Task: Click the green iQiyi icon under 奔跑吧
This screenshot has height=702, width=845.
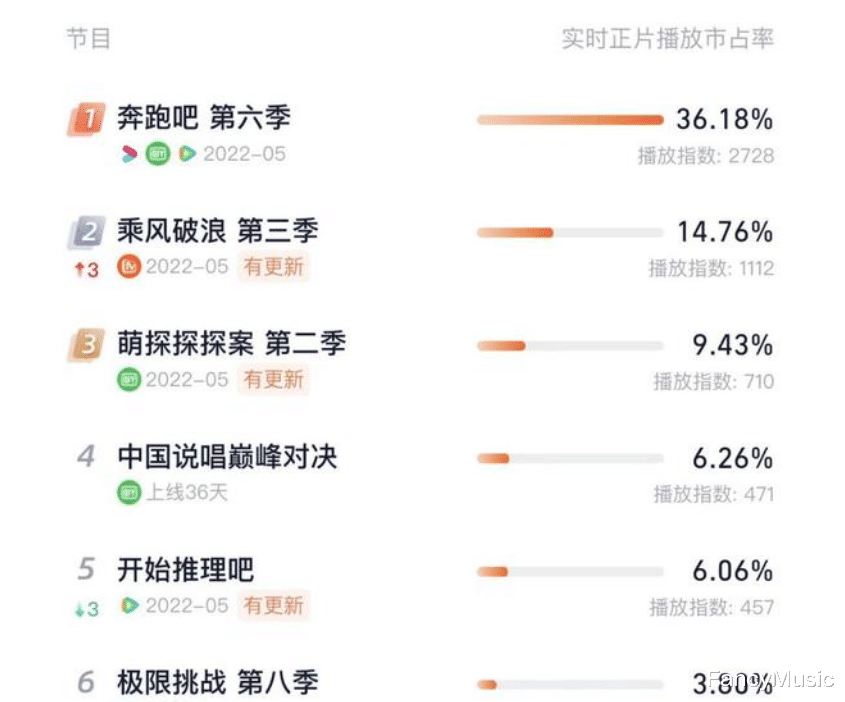Action: [158, 154]
